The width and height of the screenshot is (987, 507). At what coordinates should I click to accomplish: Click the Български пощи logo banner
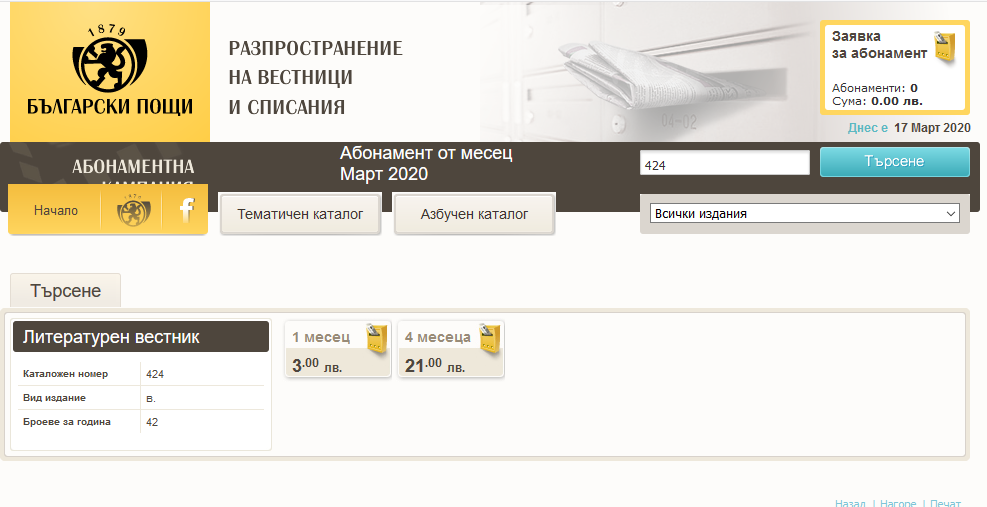pos(110,72)
